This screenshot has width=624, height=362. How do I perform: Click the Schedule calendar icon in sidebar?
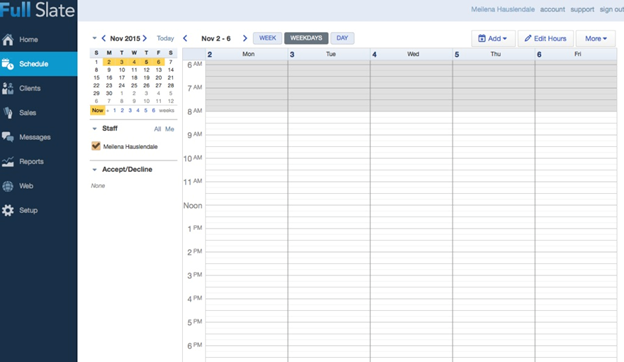tap(8, 64)
